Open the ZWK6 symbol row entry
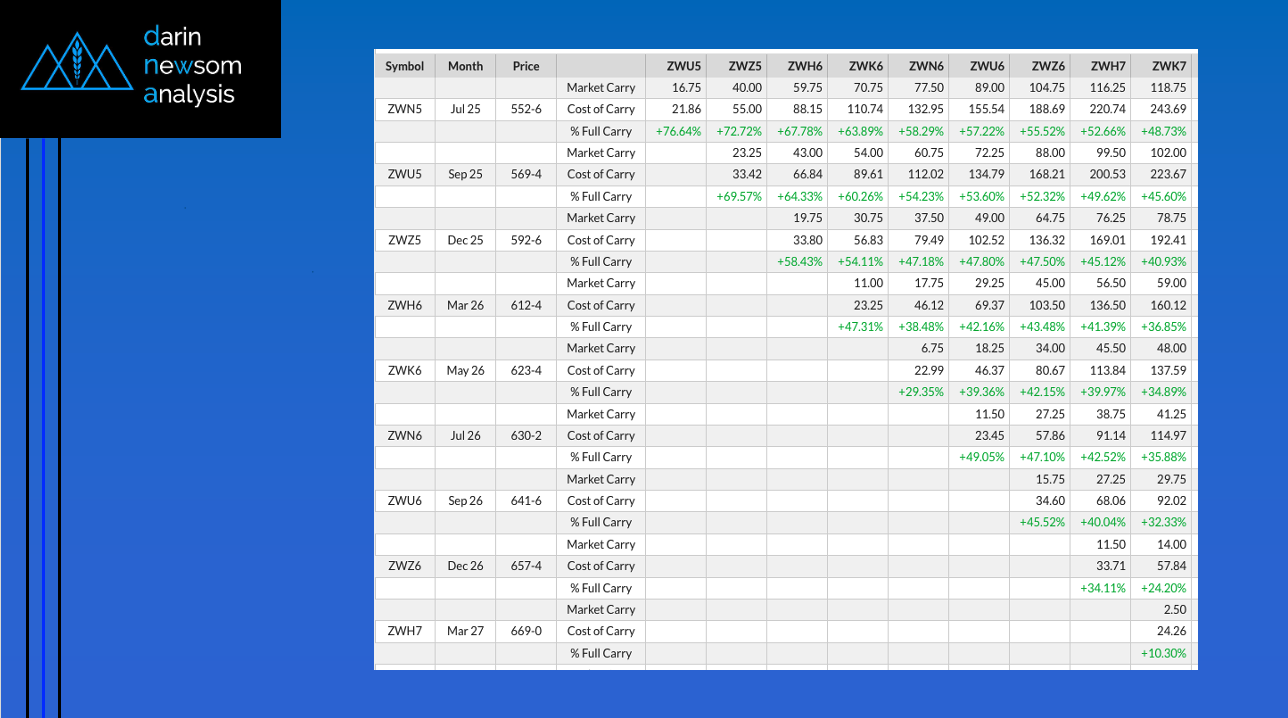This screenshot has width=1288, height=718. [405, 370]
